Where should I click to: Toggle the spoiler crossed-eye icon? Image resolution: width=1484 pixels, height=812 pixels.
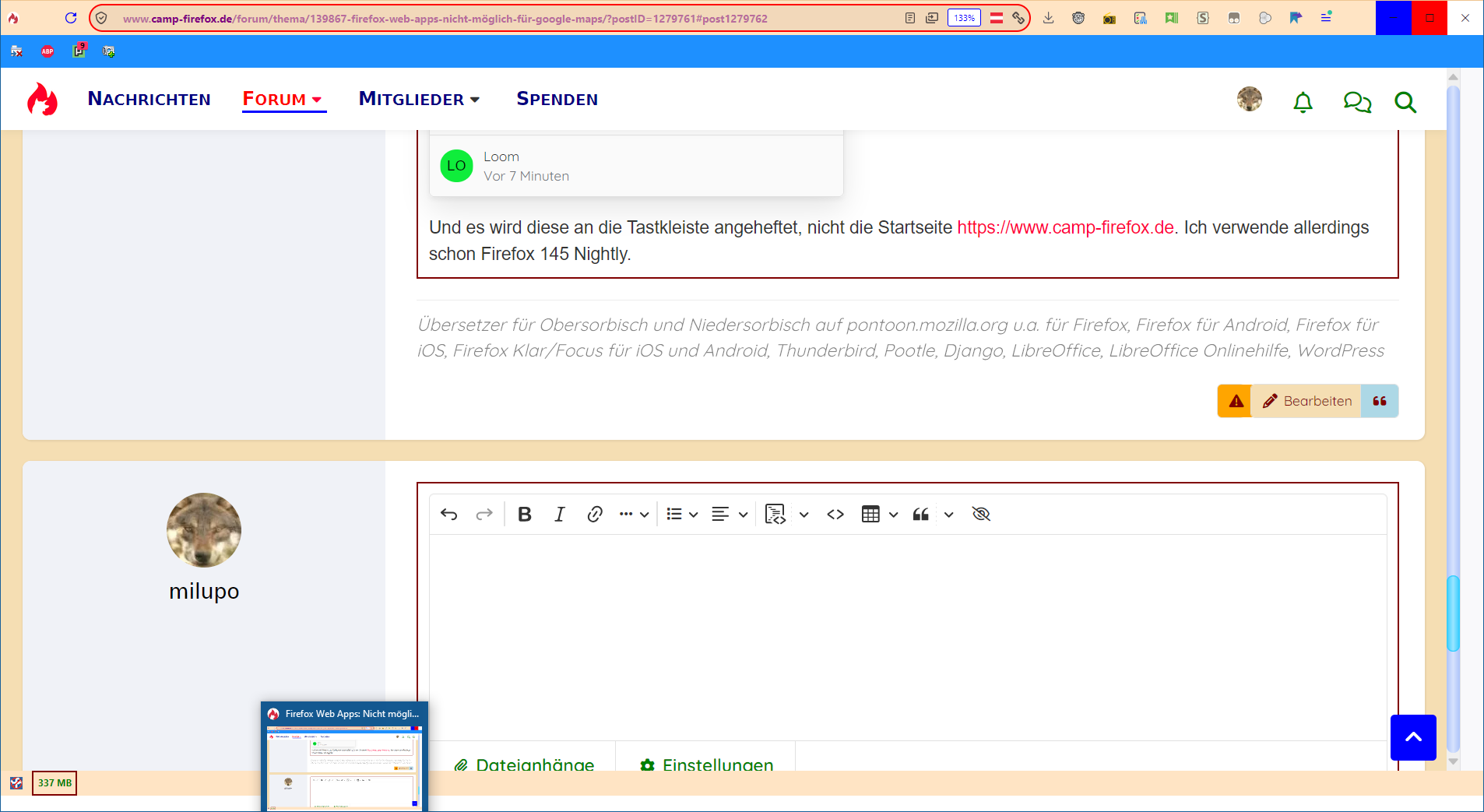click(981, 515)
